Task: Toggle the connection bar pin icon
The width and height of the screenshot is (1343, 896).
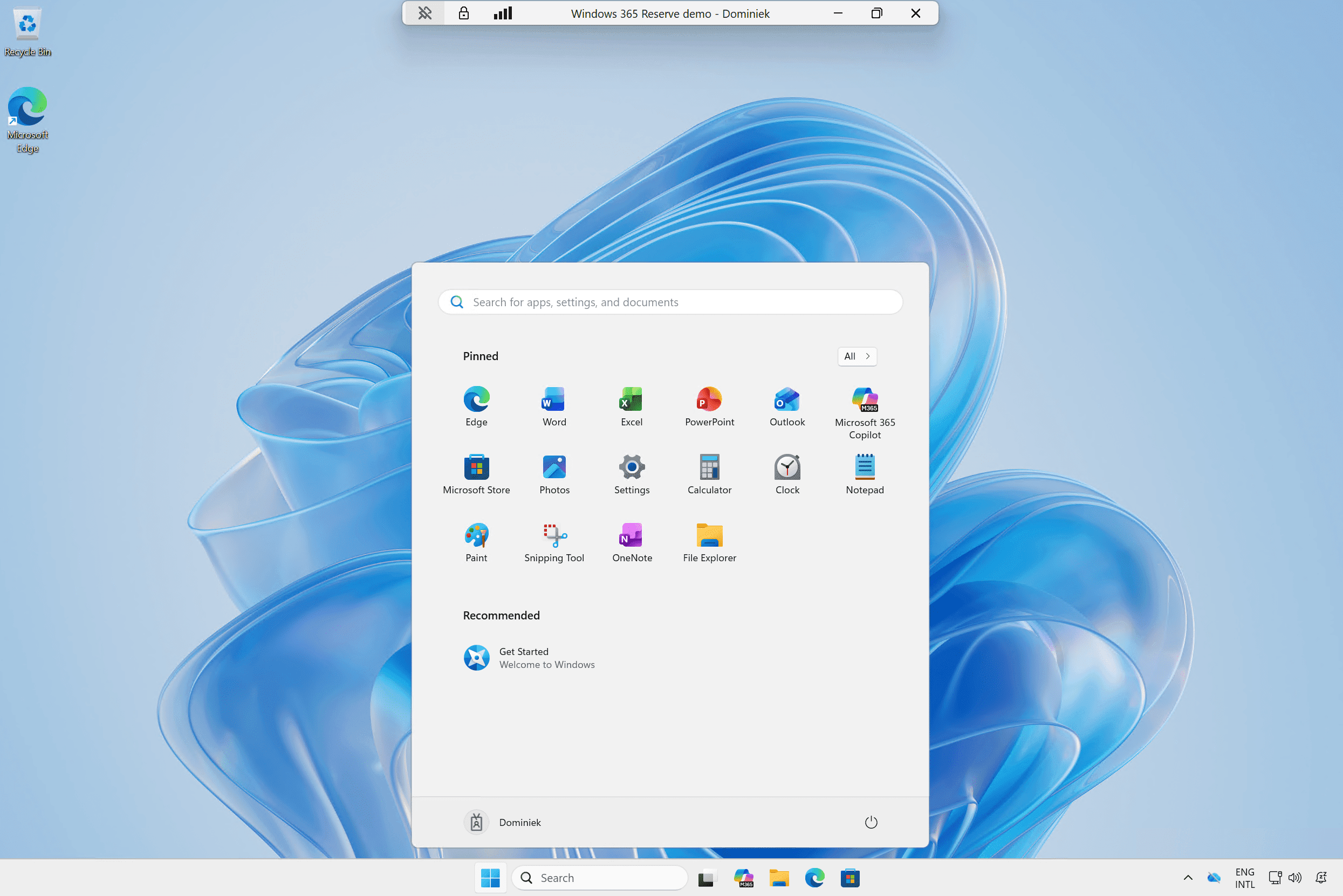Action: [x=424, y=13]
